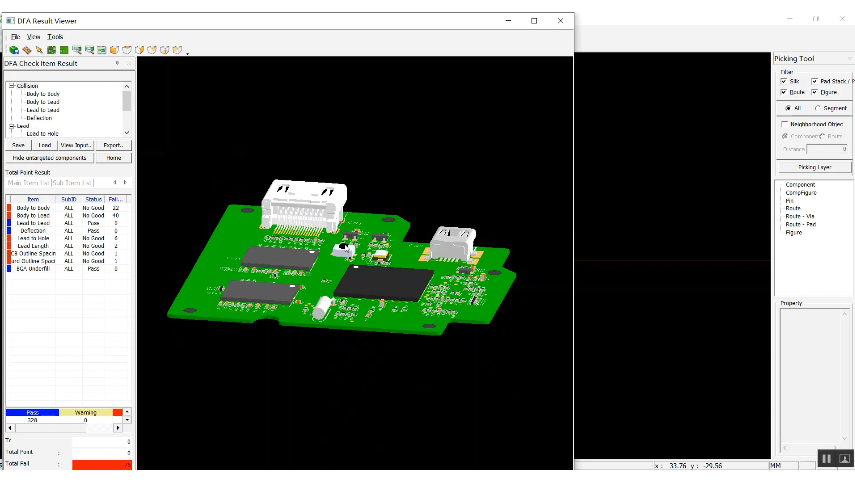
Task: Click the third 3D view cube icon
Action: 140,50
